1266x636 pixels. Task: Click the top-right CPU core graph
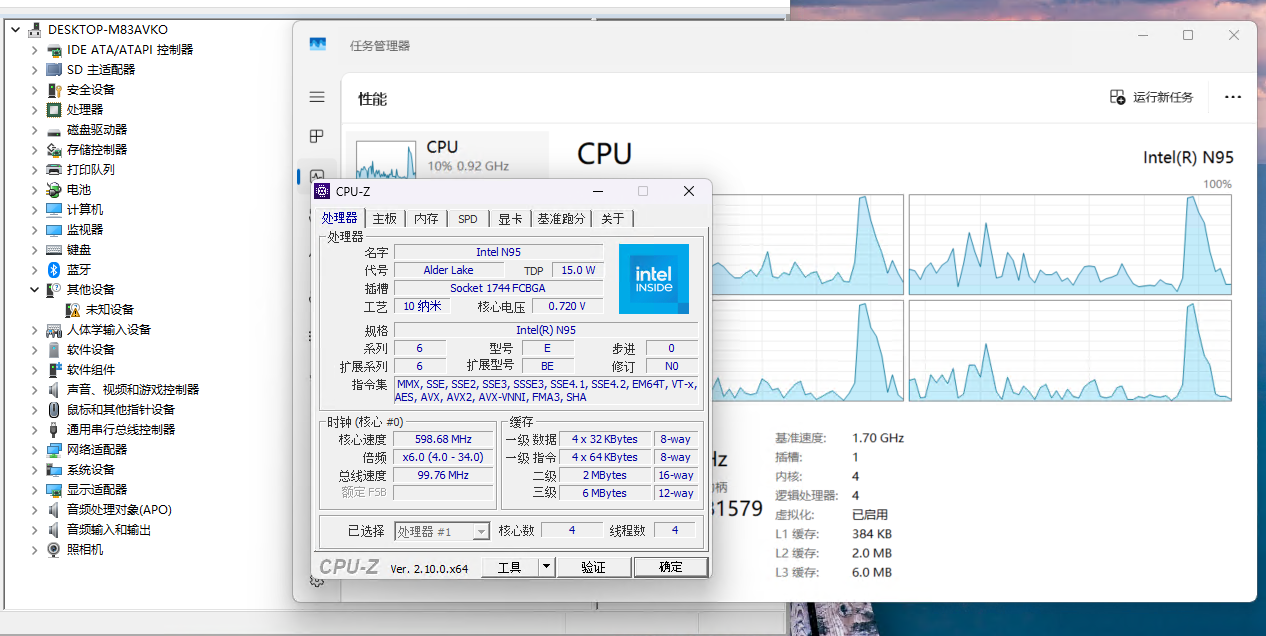point(1070,244)
